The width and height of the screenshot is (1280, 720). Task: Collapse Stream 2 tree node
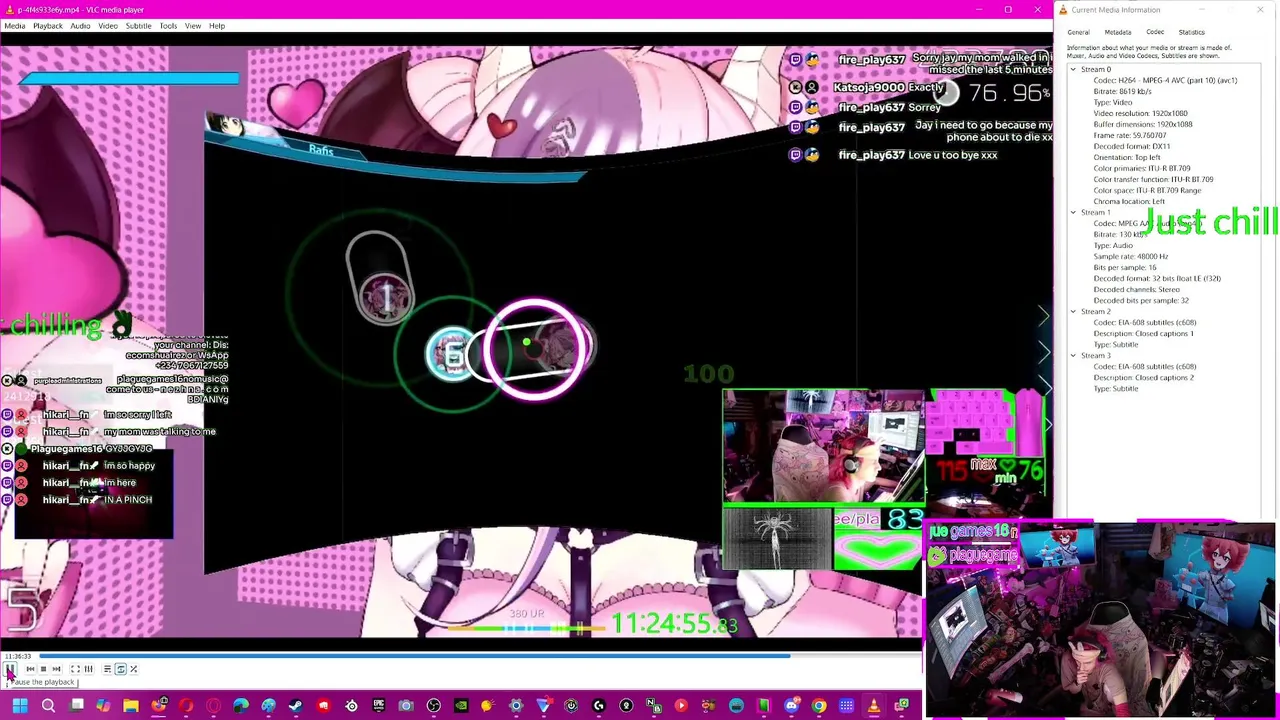[1073, 311]
